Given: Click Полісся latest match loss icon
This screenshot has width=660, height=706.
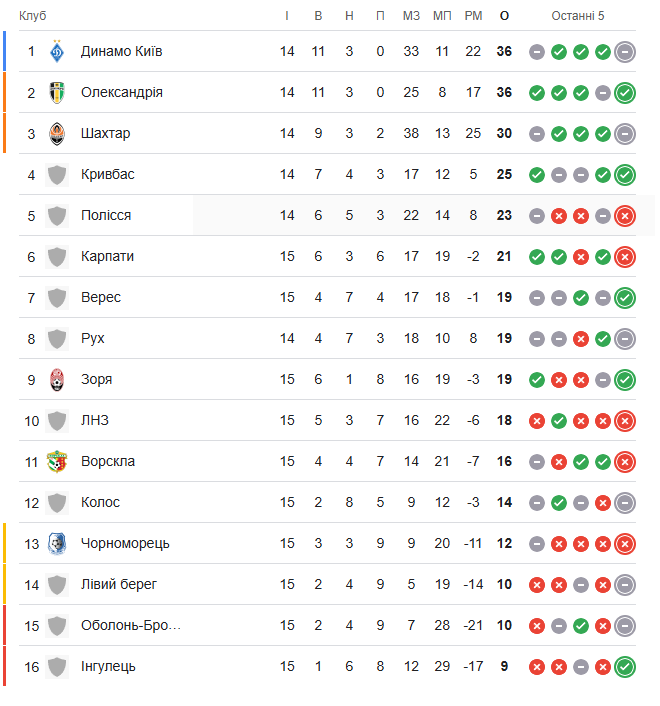Looking at the screenshot, I should [x=625, y=216].
